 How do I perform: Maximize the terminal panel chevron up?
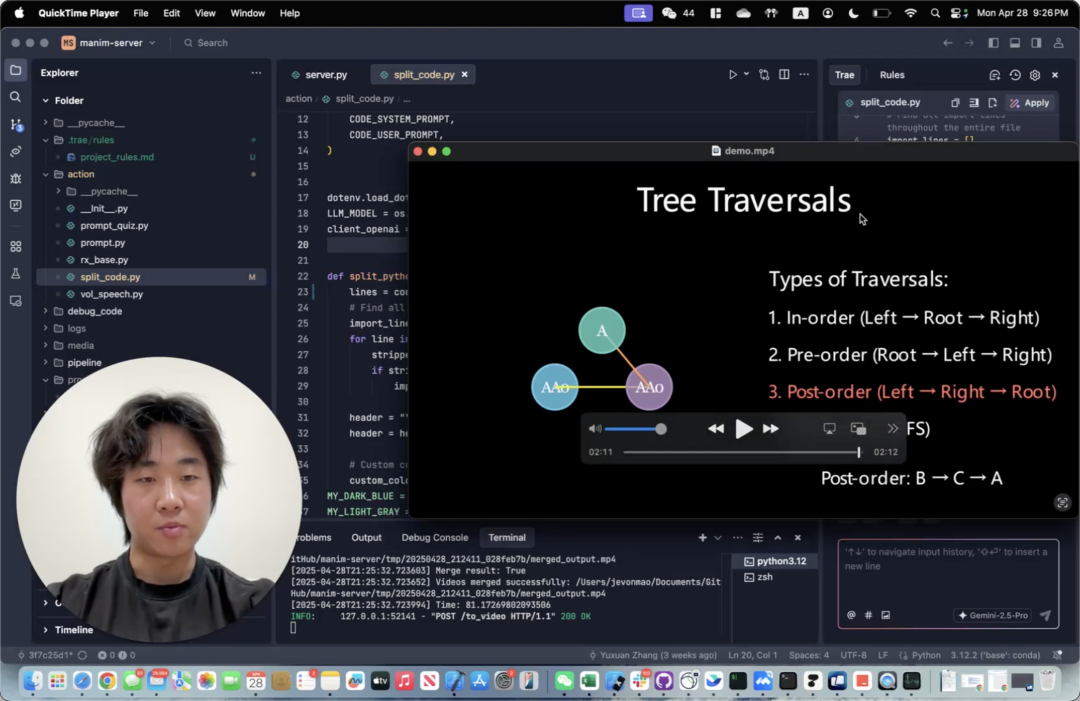click(x=778, y=538)
